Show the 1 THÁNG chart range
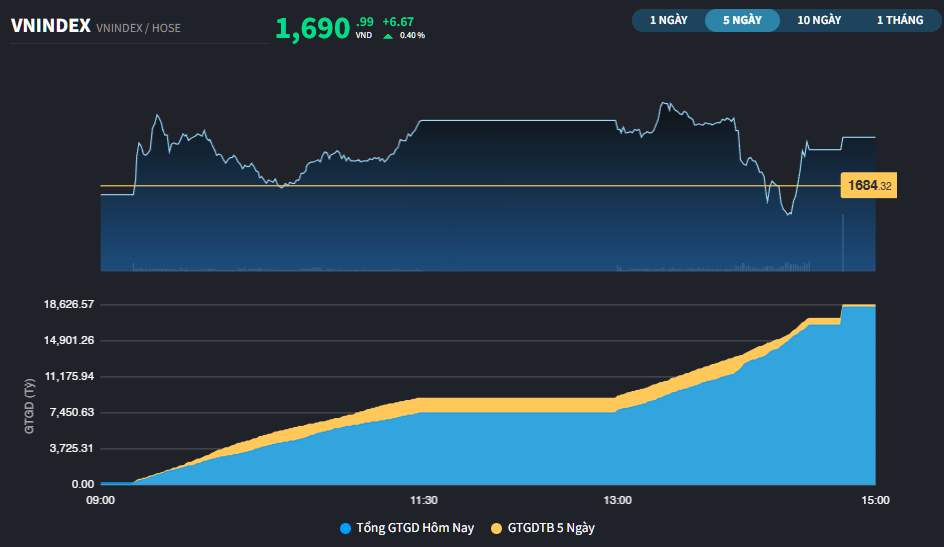Viewport: 944px width, 547px height. [x=900, y=20]
